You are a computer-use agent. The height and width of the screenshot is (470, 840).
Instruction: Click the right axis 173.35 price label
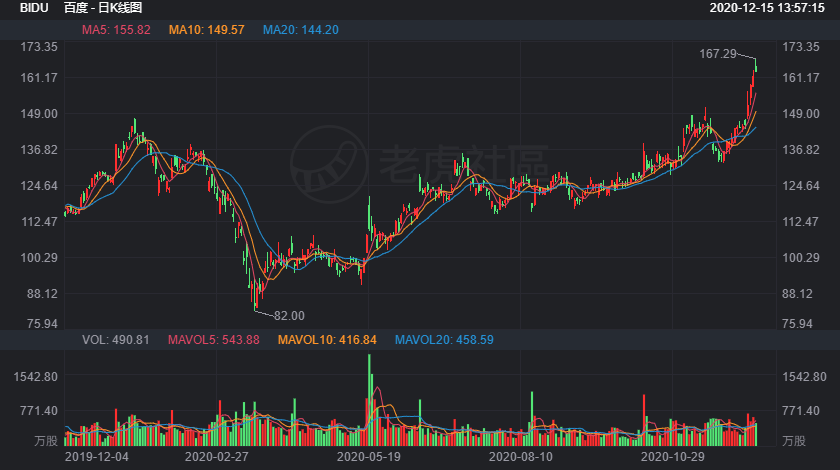coord(801,47)
